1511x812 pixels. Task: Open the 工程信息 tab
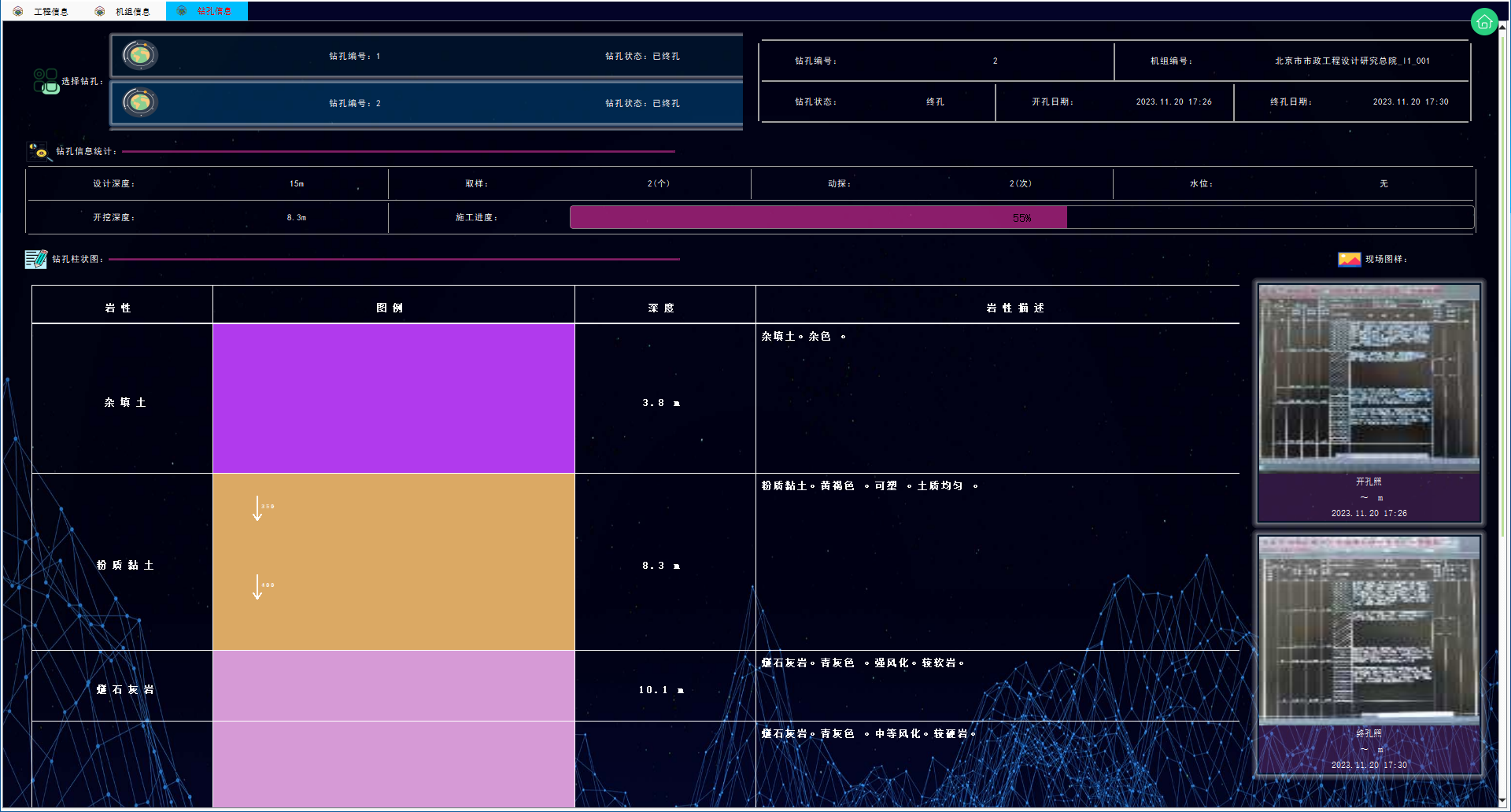[50, 11]
